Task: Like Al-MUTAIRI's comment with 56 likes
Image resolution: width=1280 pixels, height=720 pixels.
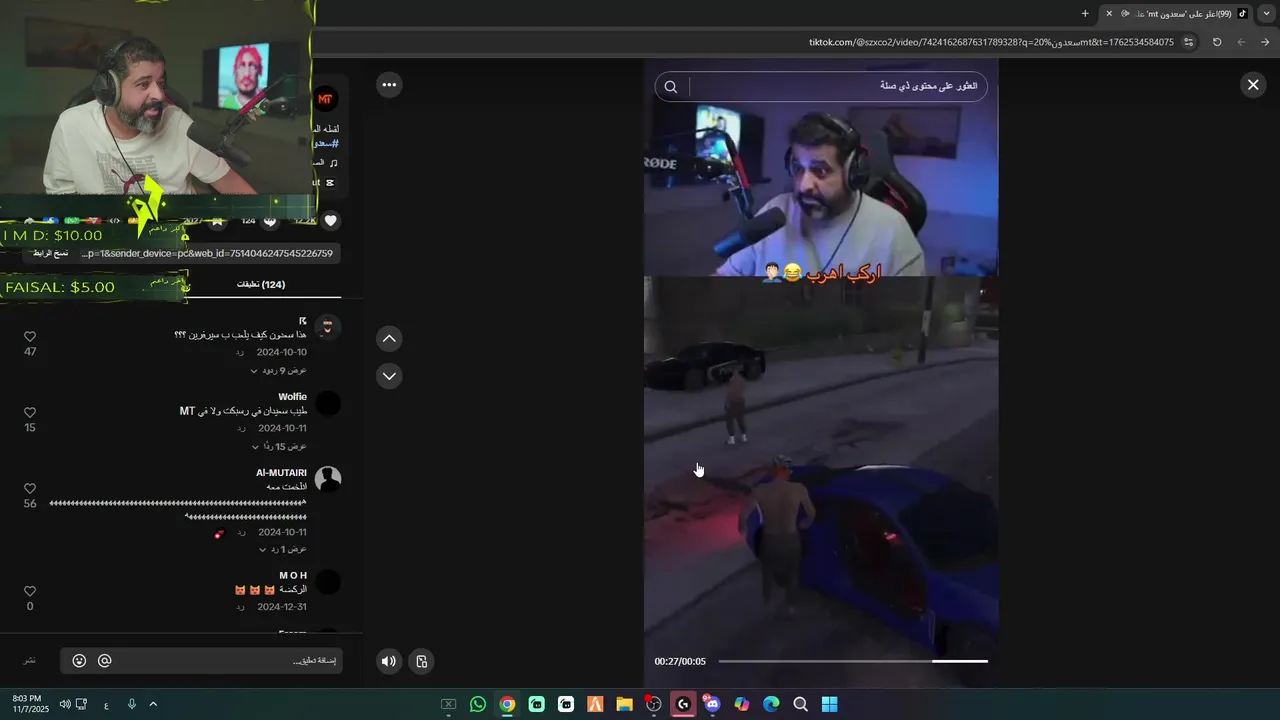Action: 30,489
